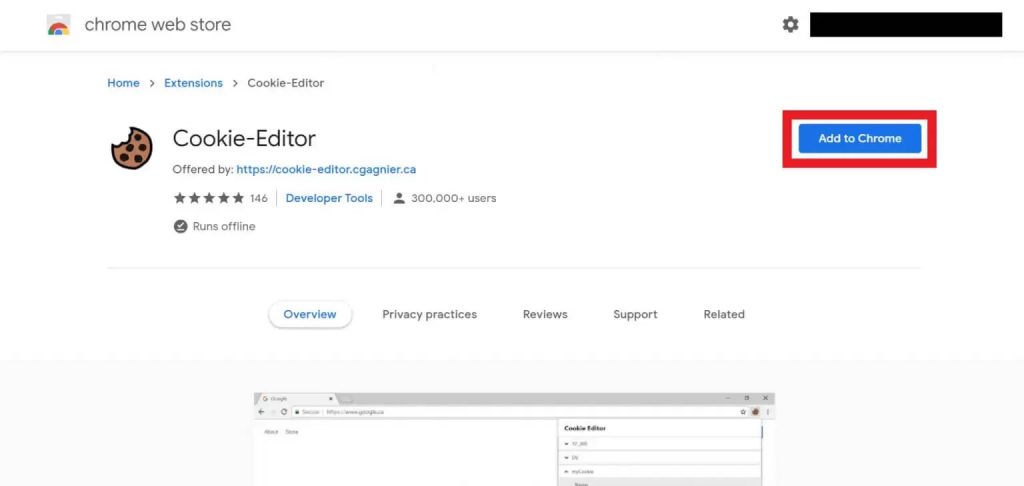The width and height of the screenshot is (1024, 486).
Task: Click the Cookie-Editor cookie icon
Action: coord(131,148)
